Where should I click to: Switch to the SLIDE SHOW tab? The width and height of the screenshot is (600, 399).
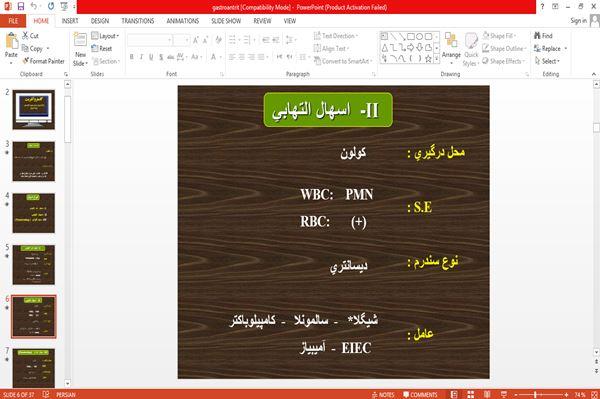tap(226, 21)
